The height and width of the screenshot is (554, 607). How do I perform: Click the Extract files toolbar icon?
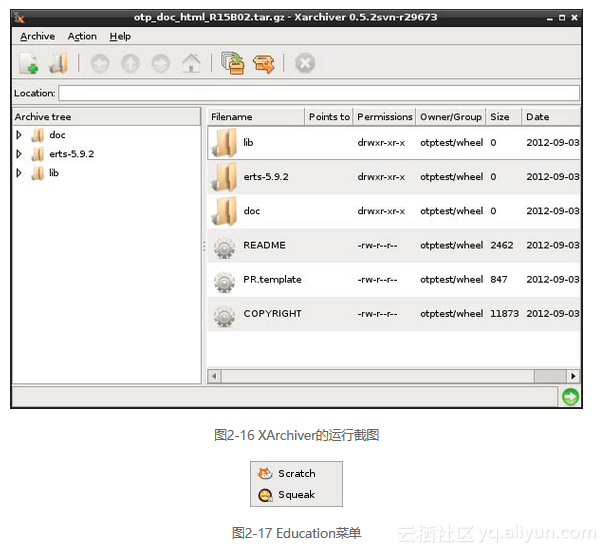tap(264, 63)
